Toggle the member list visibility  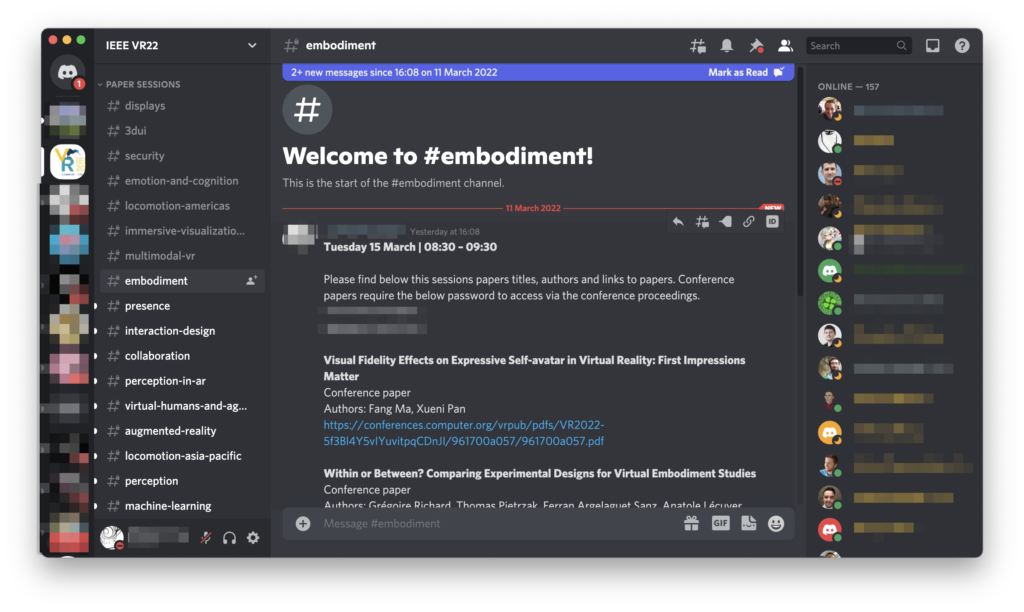click(785, 46)
